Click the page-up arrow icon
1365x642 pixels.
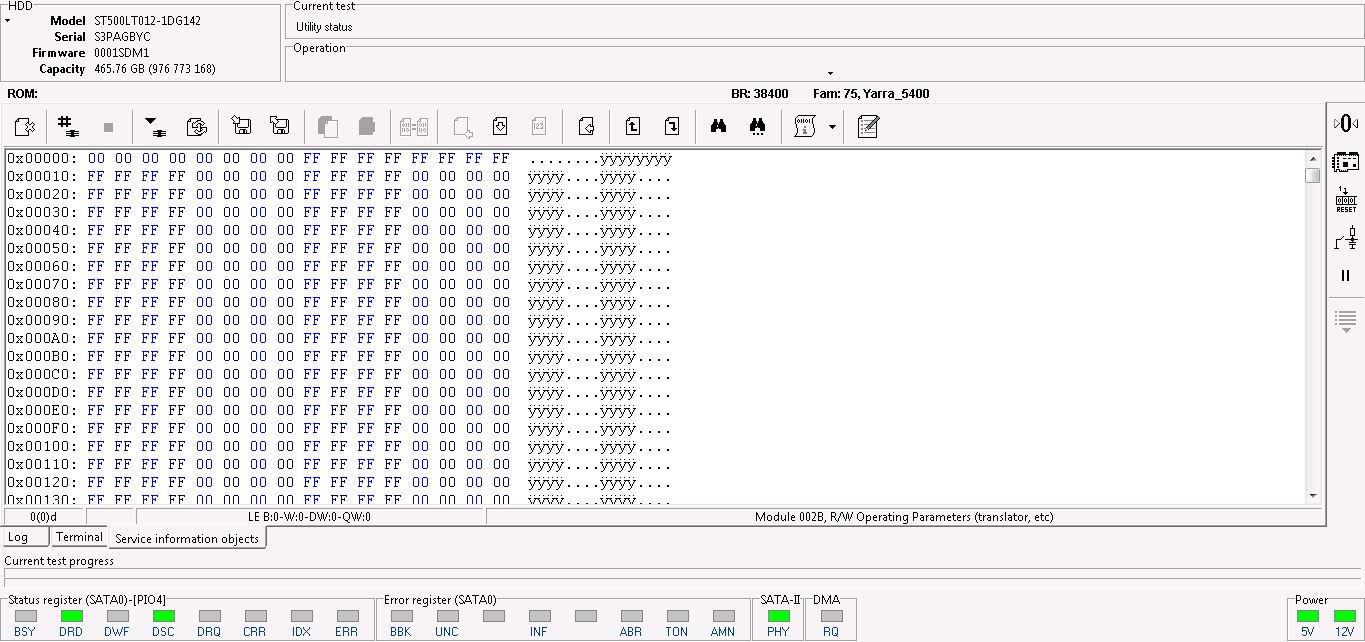click(632, 127)
